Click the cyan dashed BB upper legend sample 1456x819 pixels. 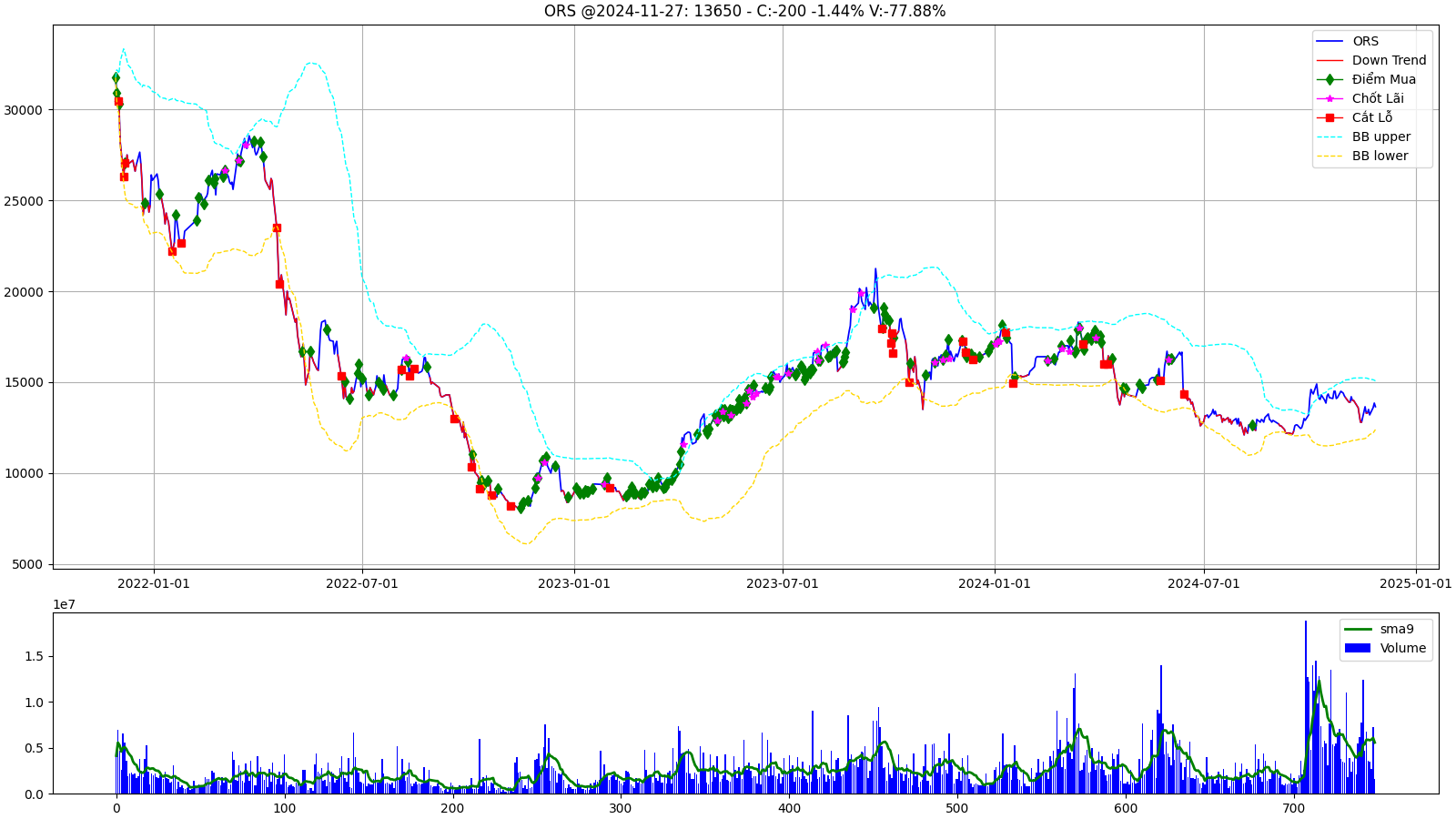[1330, 136]
